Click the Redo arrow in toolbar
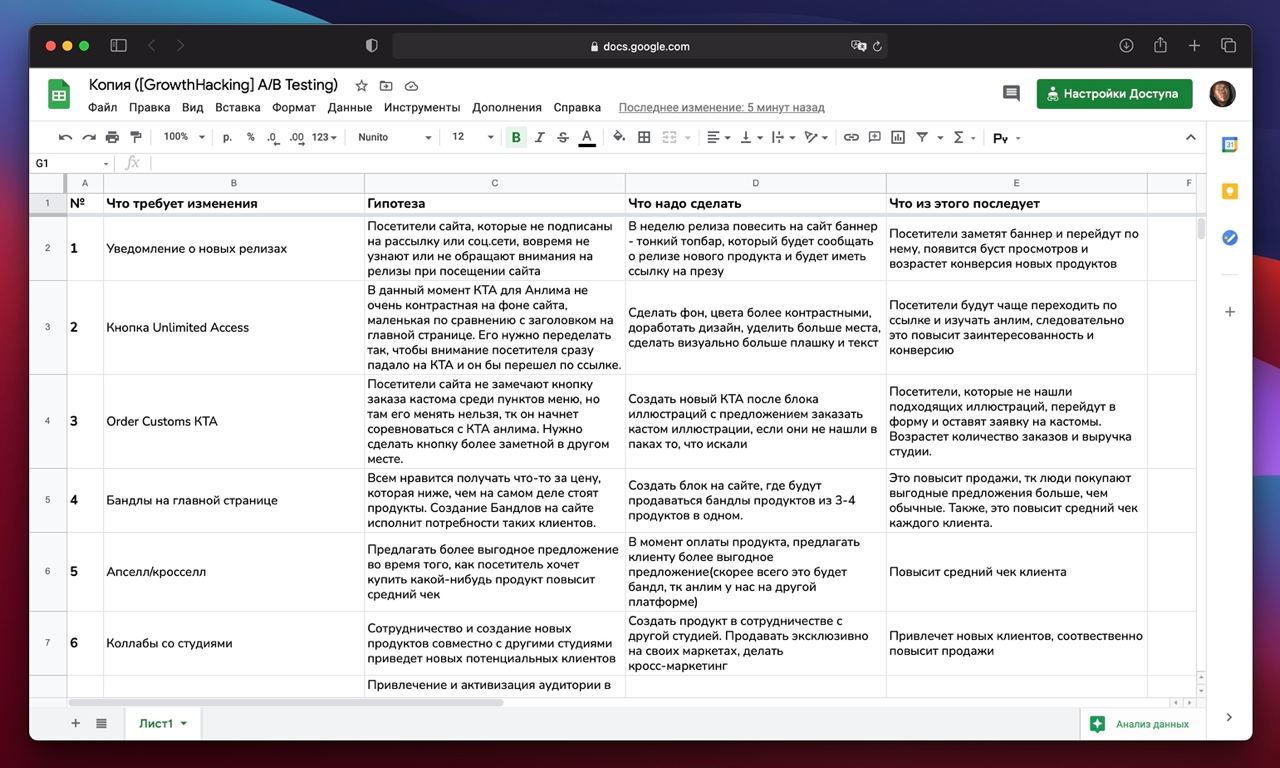Viewport: 1280px width, 768px height. click(89, 137)
